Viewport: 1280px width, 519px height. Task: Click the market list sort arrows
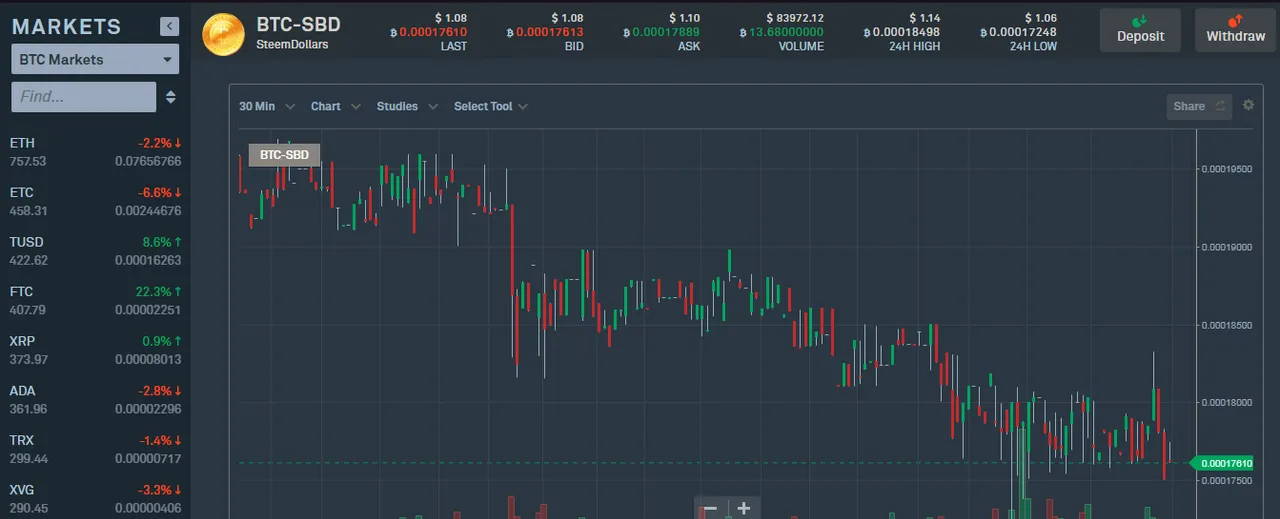[171, 97]
